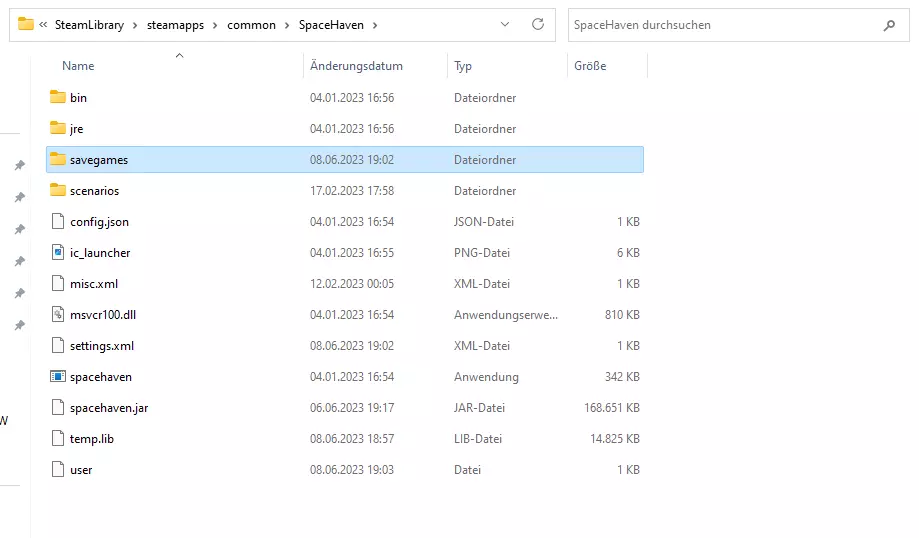Sort by the Typ column header
Viewport: 919px width, 538px height.
click(463, 66)
